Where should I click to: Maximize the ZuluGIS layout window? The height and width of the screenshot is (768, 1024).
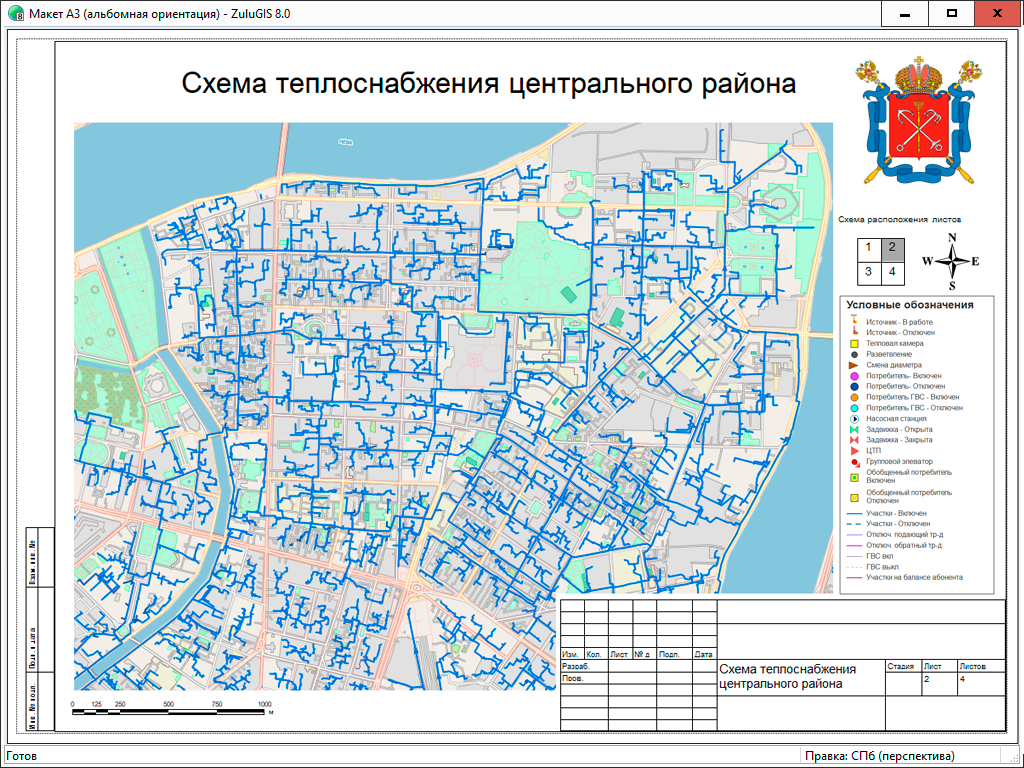(x=952, y=14)
